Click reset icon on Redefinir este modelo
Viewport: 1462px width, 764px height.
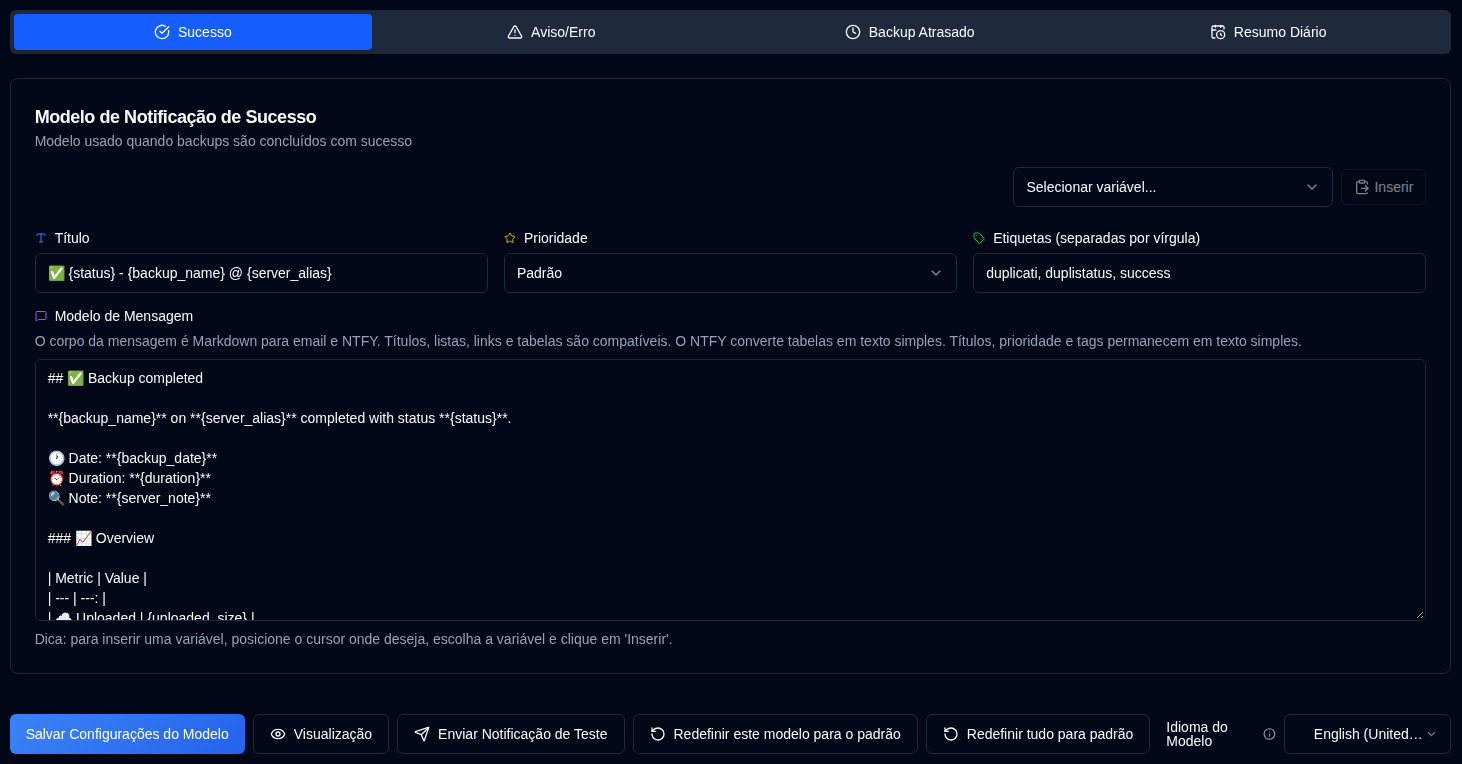pos(658,734)
